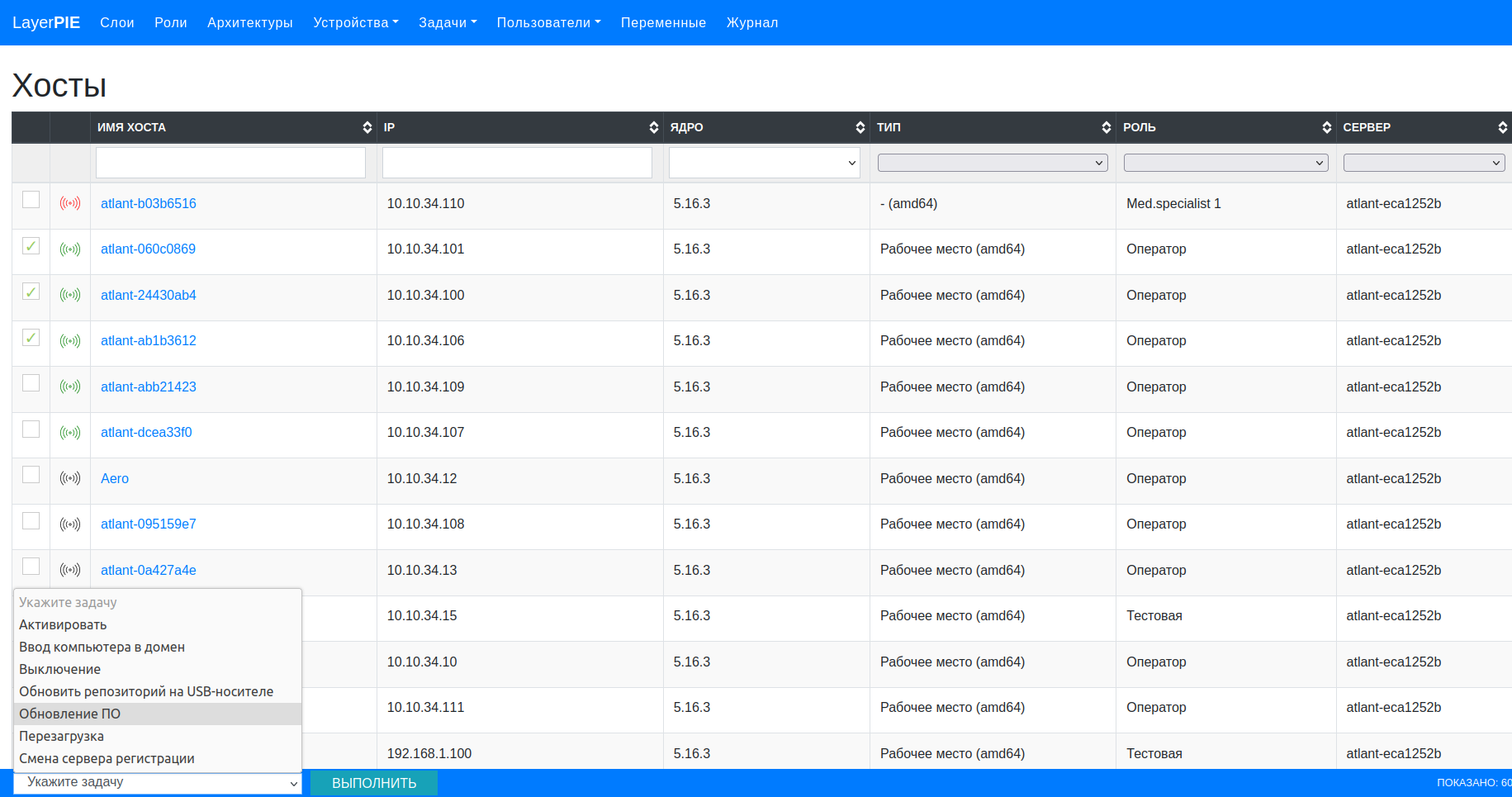Image resolution: width=1512 pixels, height=797 pixels.
Task: Sort by Имя хоста column arrows
Action: pos(367,127)
